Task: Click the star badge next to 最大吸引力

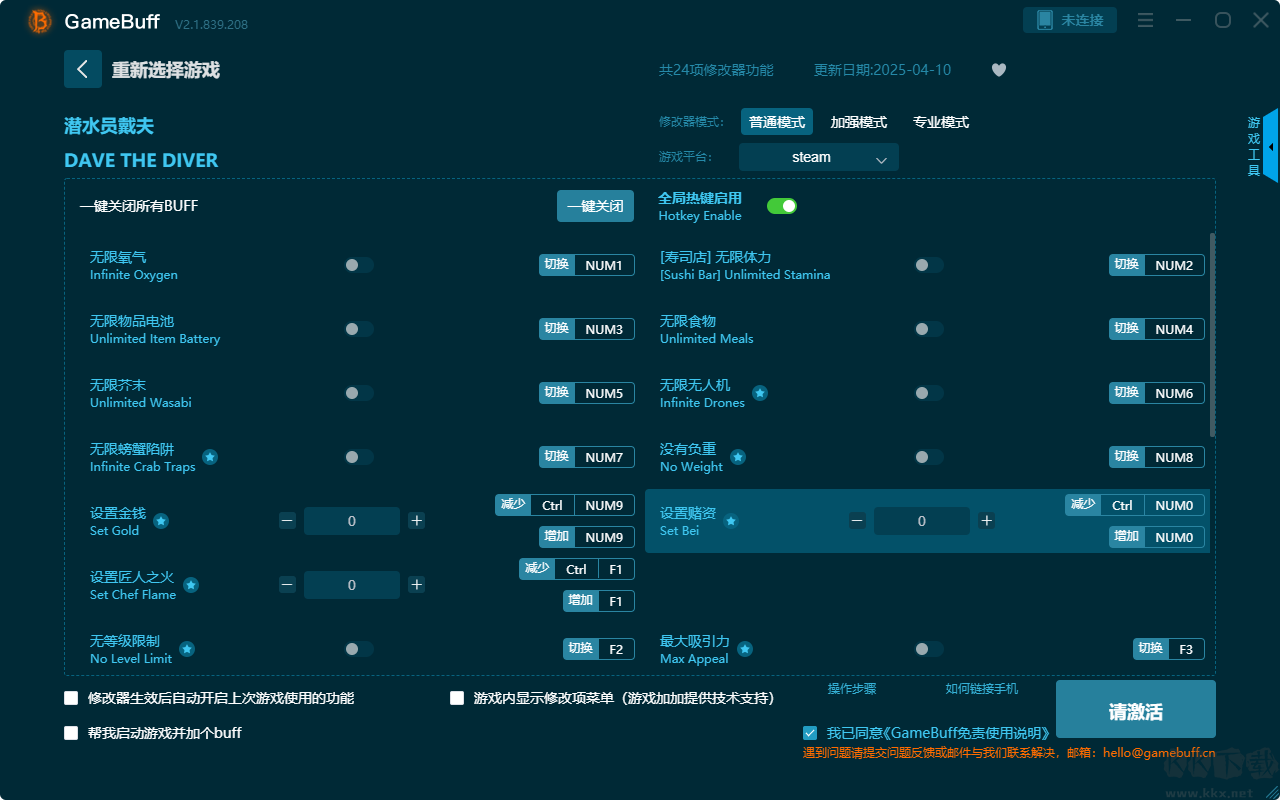Action: 745,649
